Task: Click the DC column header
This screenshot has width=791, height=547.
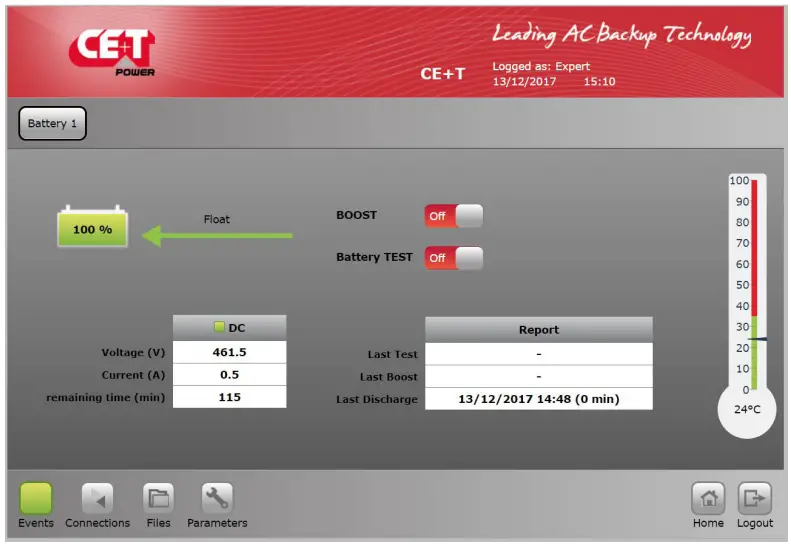Action: 230,328
